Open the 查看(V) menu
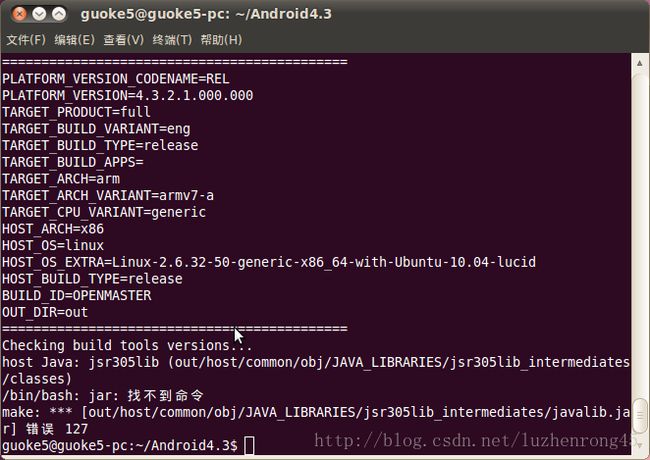This screenshot has height=460, width=650. point(124,40)
